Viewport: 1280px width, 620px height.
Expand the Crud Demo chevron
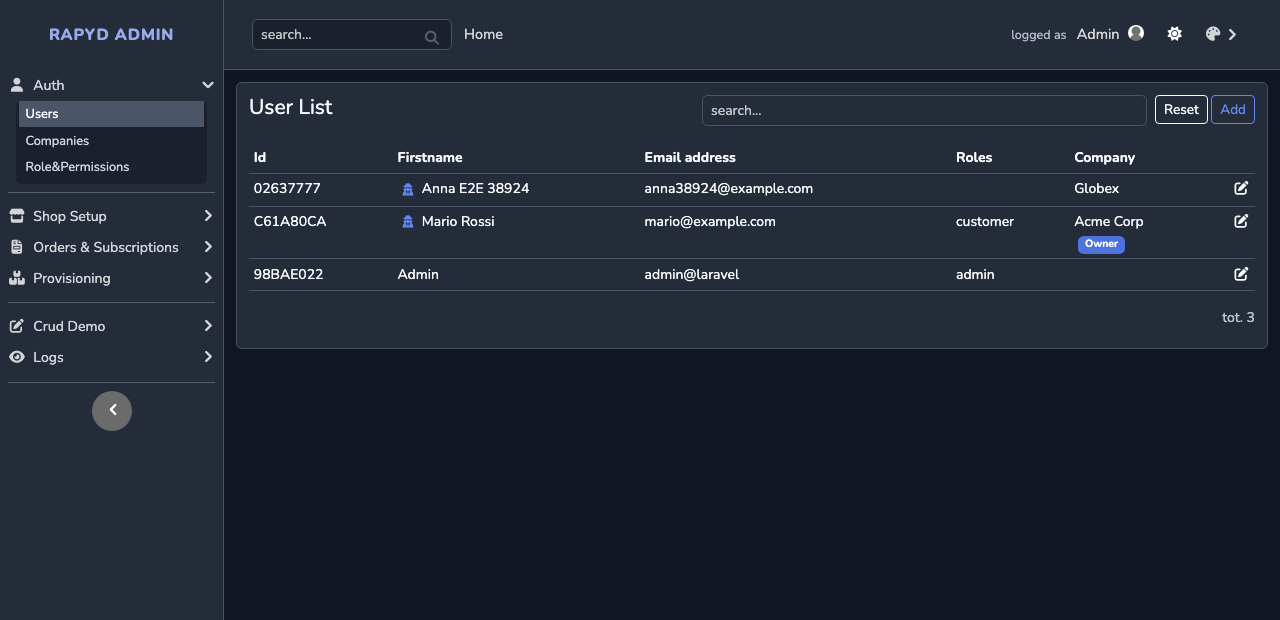click(208, 326)
